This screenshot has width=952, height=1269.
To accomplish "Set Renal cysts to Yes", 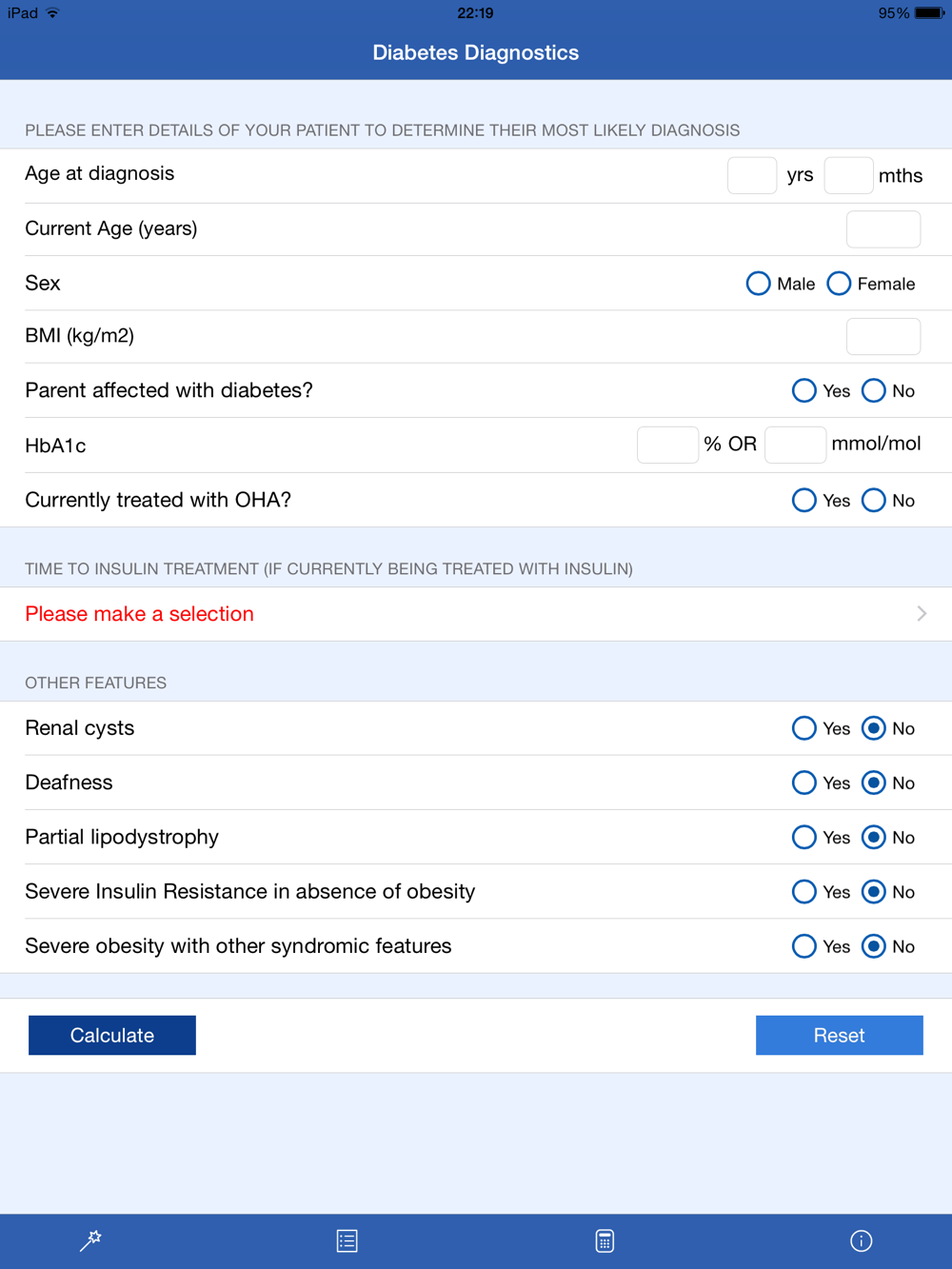I will point(804,728).
